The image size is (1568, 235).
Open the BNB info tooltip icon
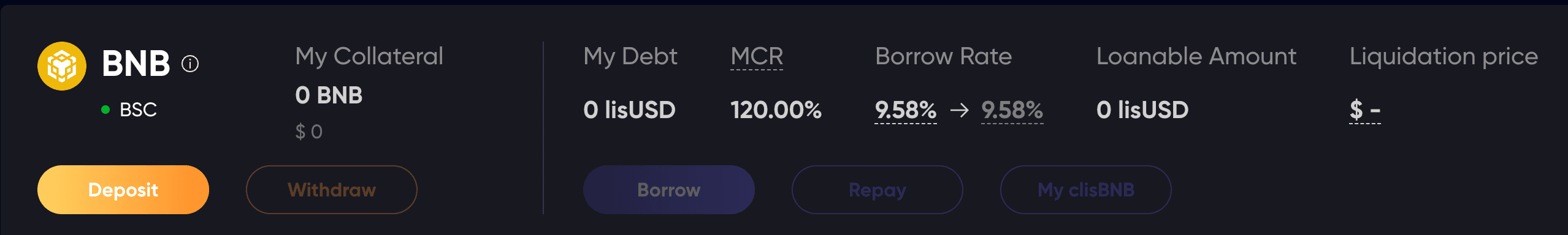190,64
